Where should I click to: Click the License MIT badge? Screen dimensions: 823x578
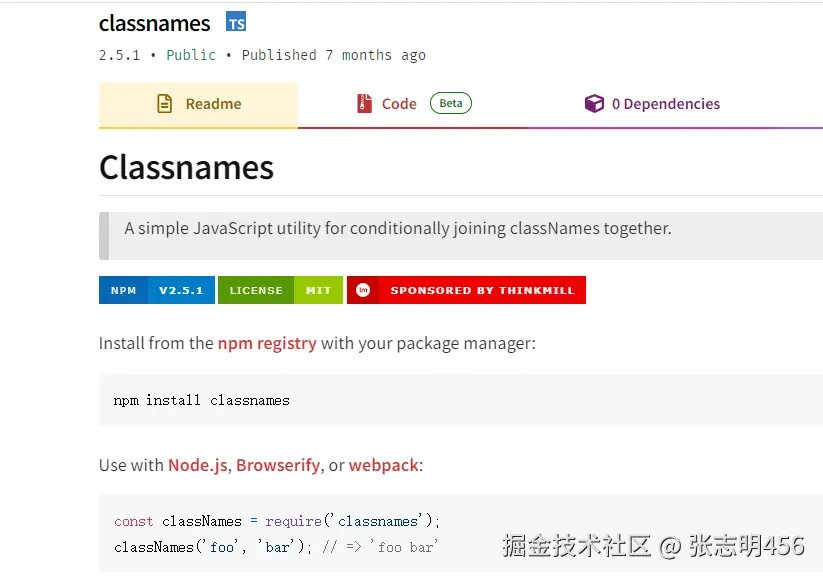[x=280, y=290]
